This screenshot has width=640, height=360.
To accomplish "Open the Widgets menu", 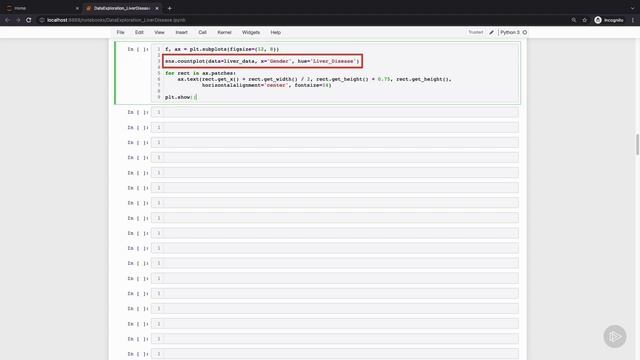I will tap(251, 32).
